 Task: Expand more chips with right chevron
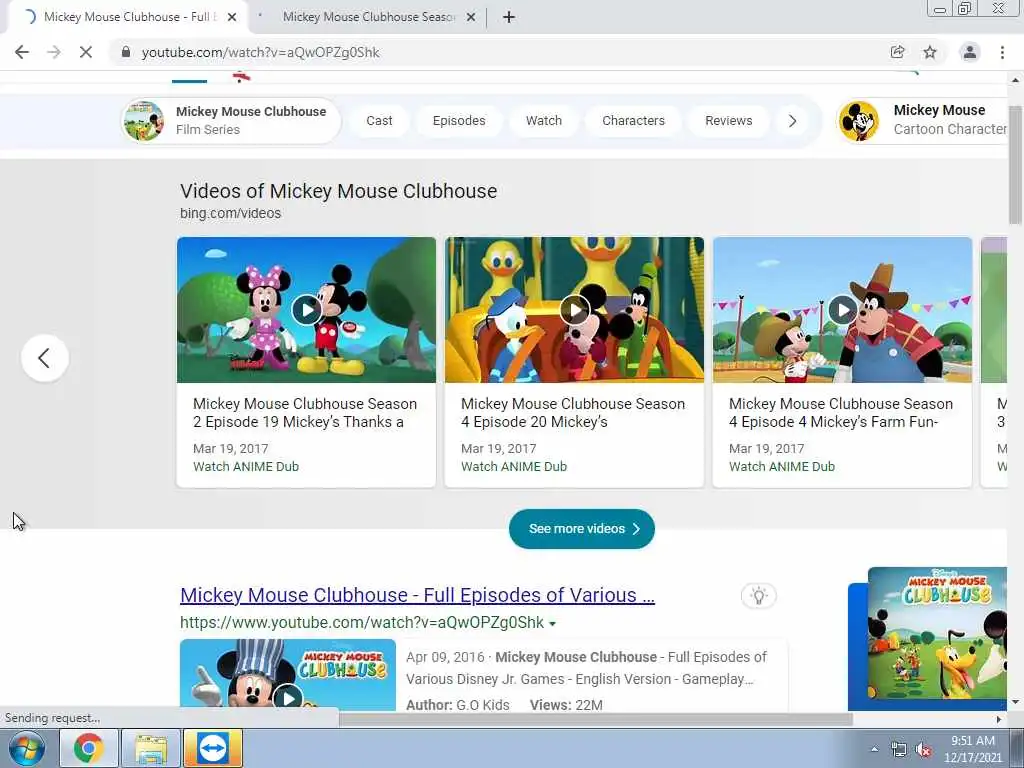pos(792,121)
